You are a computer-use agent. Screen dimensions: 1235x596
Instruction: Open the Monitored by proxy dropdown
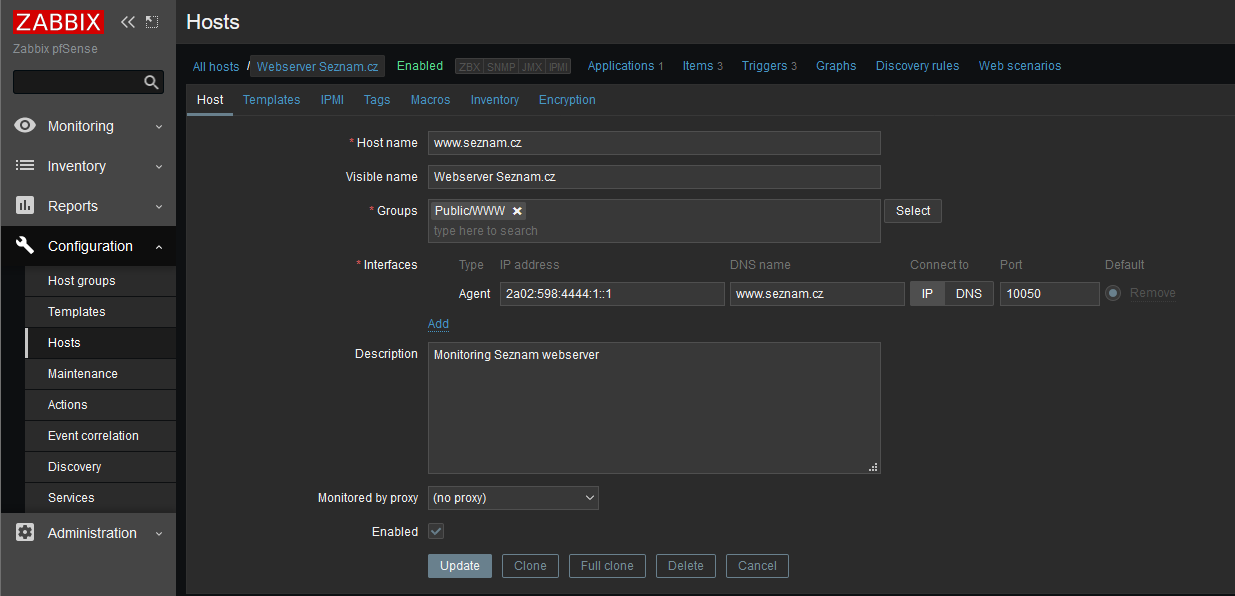(x=513, y=497)
